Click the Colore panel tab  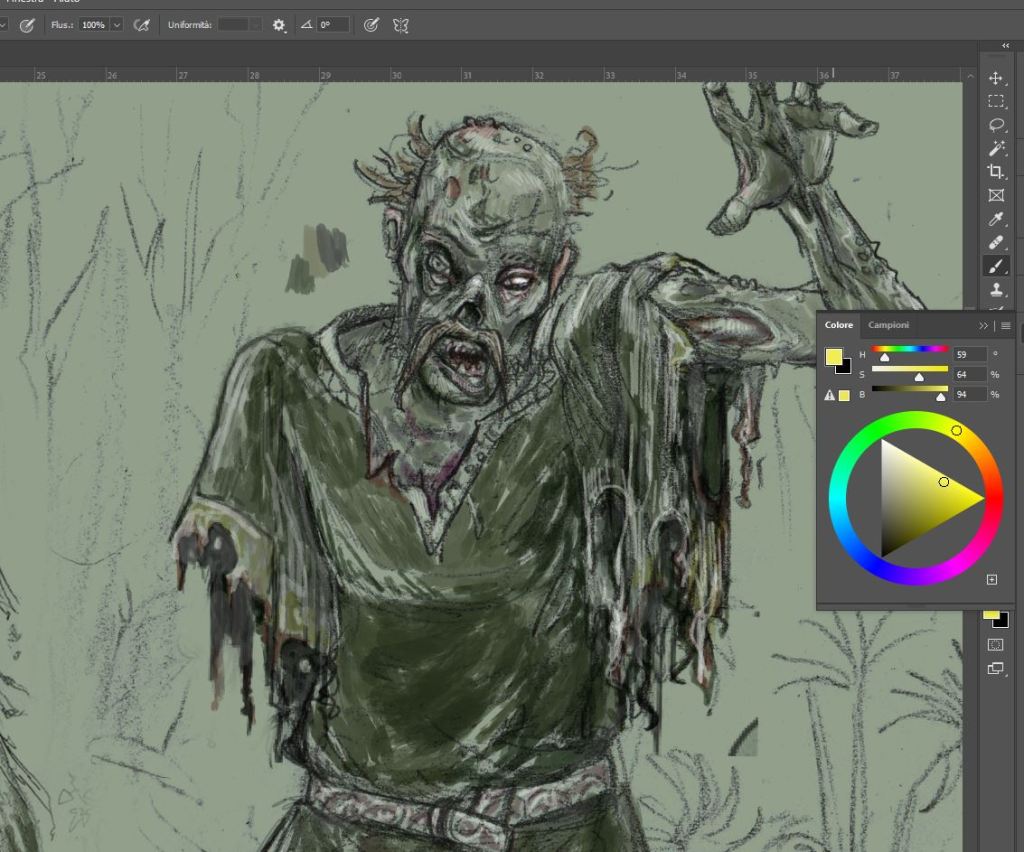pyautogui.click(x=839, y=325)
